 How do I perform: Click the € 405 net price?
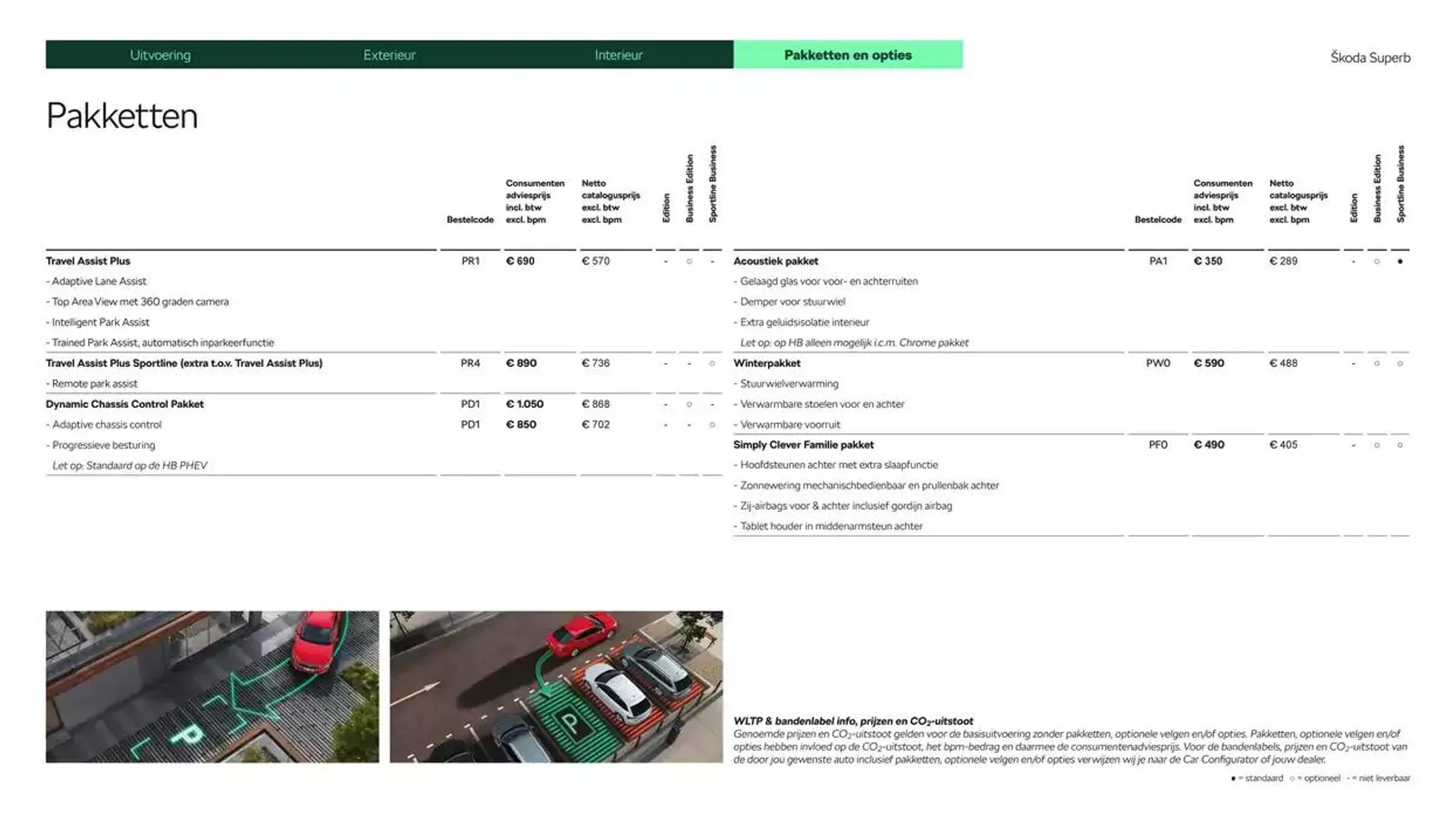1283,445
